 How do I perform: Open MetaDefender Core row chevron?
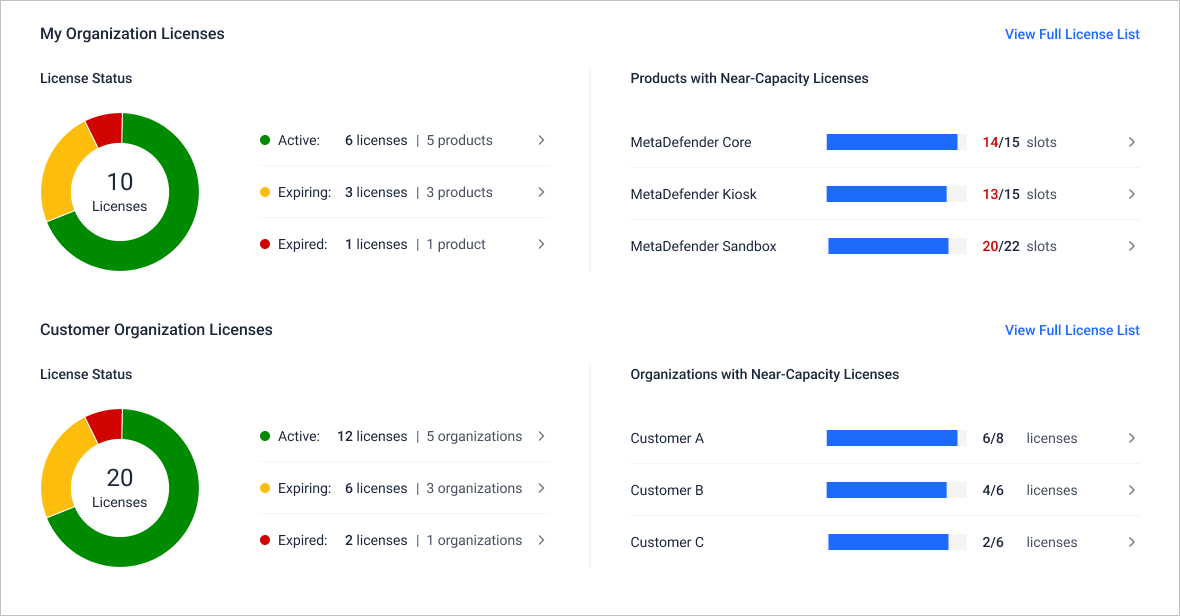point(1131,142)
